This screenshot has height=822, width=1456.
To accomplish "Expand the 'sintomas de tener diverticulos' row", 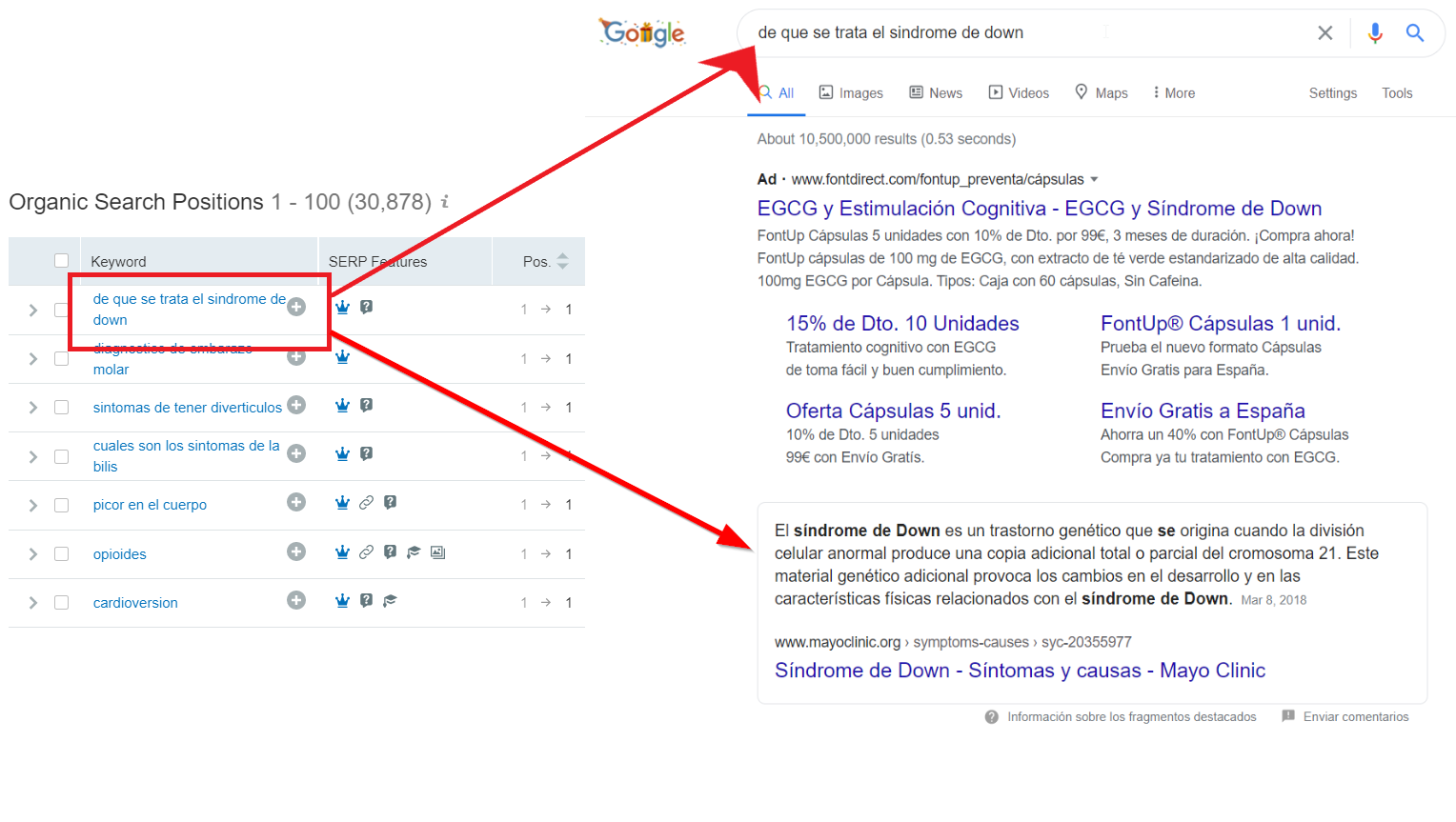I will [33, 408].
